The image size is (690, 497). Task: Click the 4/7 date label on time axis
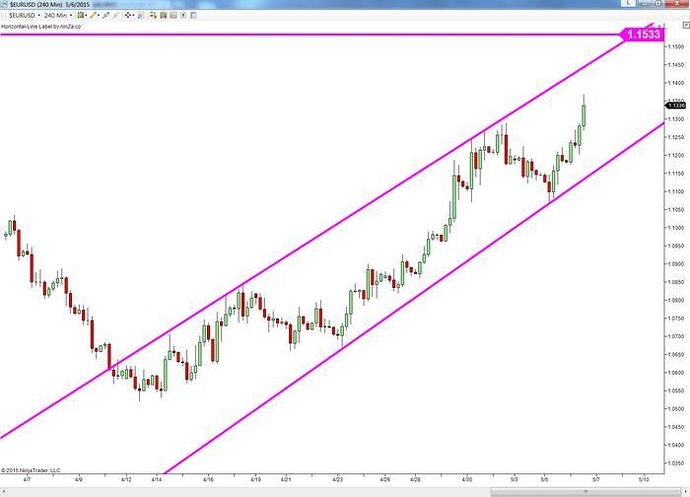tap(27, 479)
